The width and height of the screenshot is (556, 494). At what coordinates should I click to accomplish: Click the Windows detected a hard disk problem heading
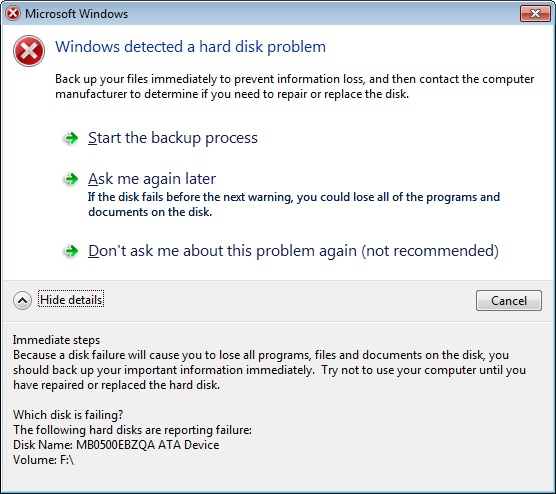point(190,47)
